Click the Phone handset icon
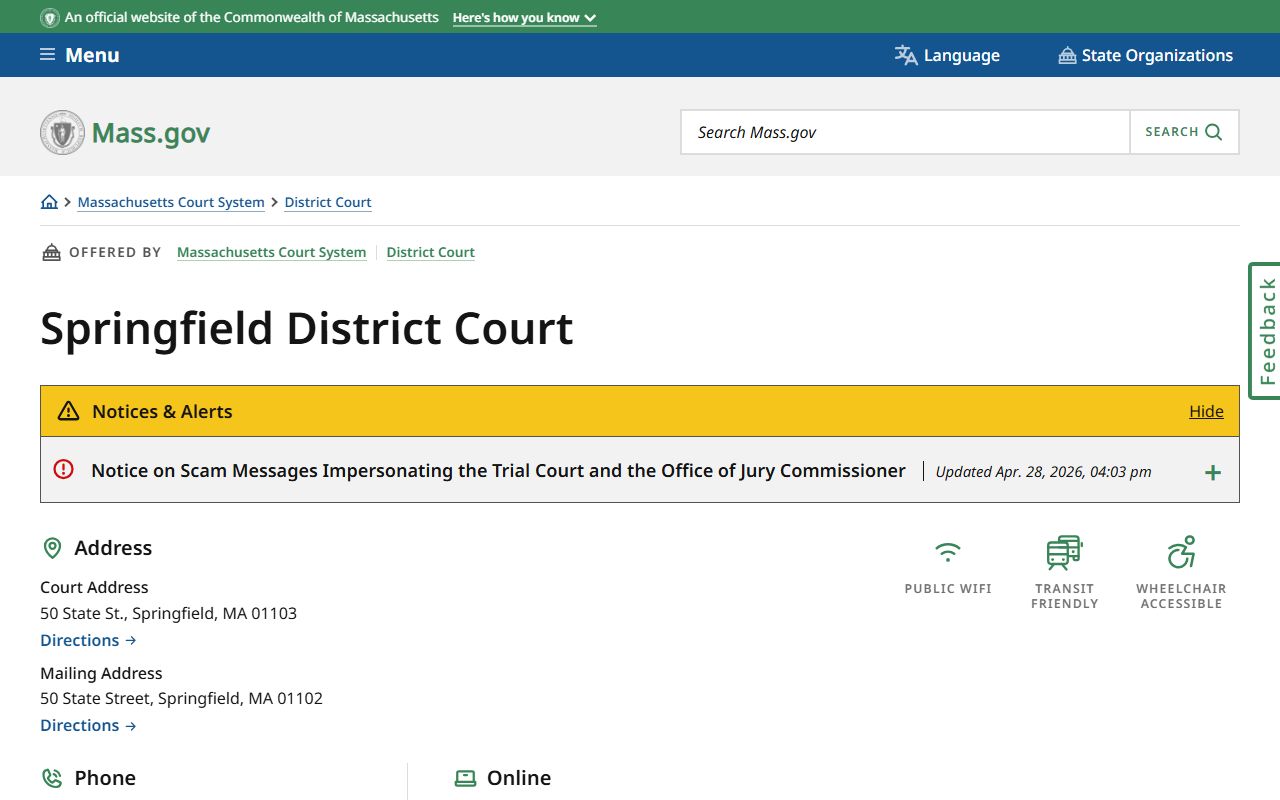Viewport: 1280px width, 800px height. tap(52, 778)
